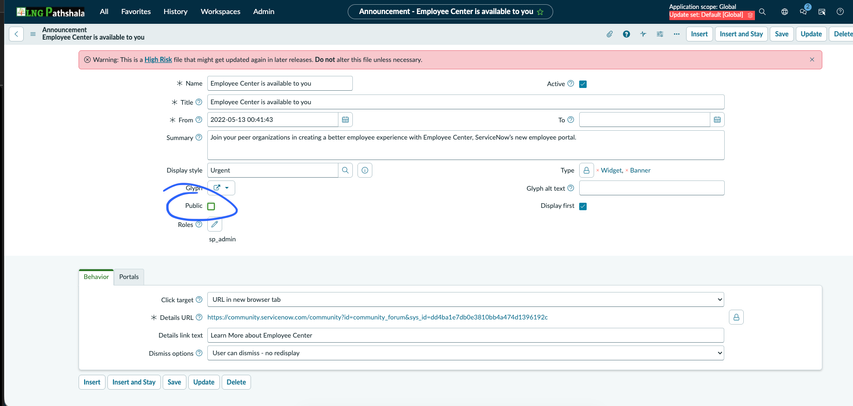853x406 pixels.
Task: Open the globe scope picker icon
Action: [x=784, y=11]
